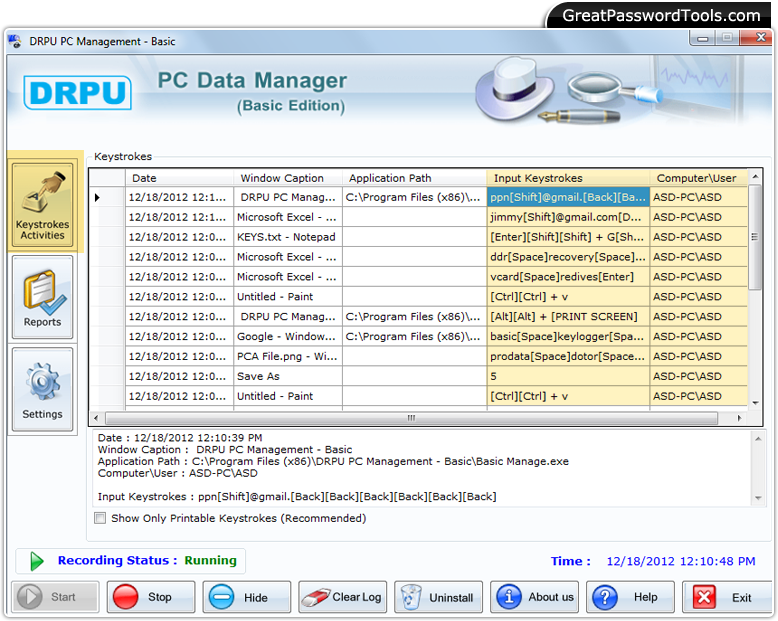The width and height of the screenshot is (778, 621).
Task: Enable Show Only Printable Keystrokes checkbox
Action: (x=100, y=518)
